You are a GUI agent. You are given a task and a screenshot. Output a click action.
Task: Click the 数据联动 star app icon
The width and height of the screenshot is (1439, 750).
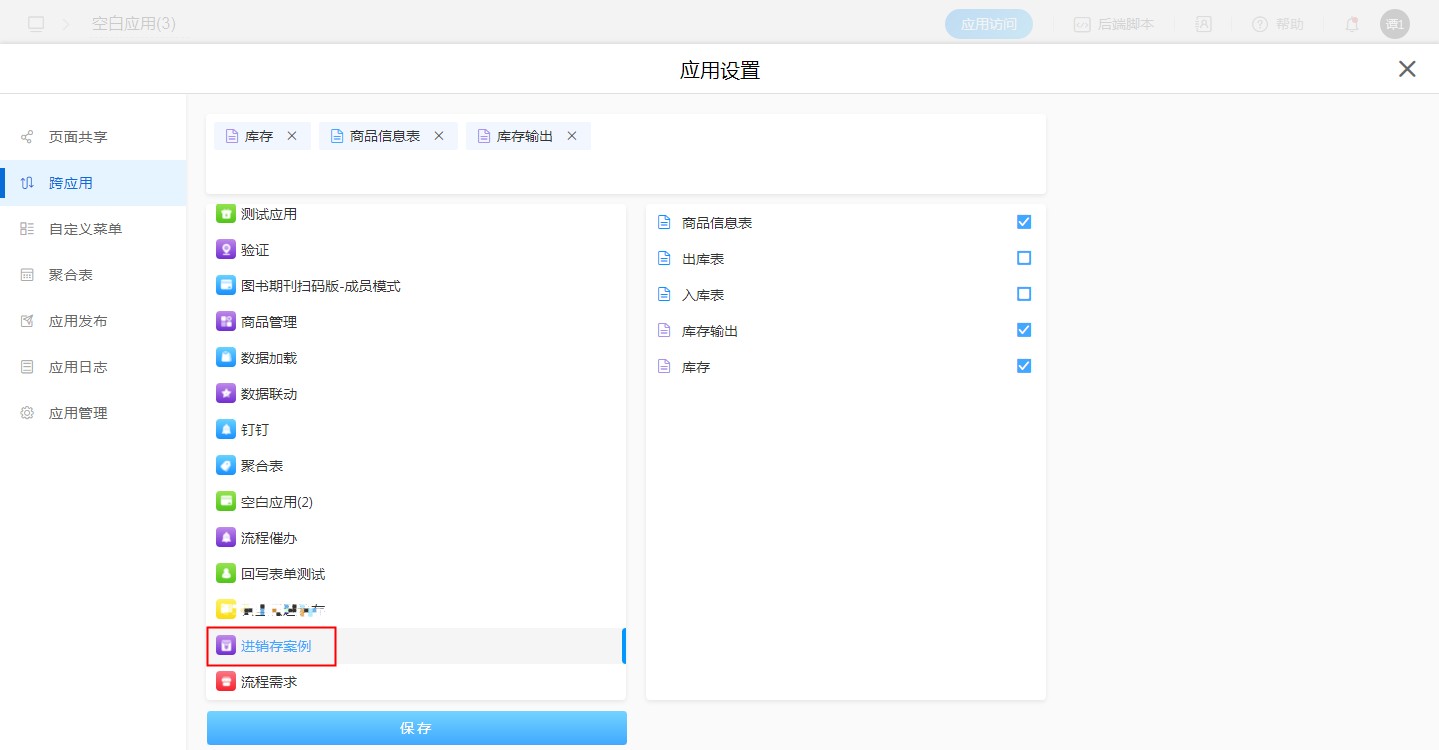(226, 394)
